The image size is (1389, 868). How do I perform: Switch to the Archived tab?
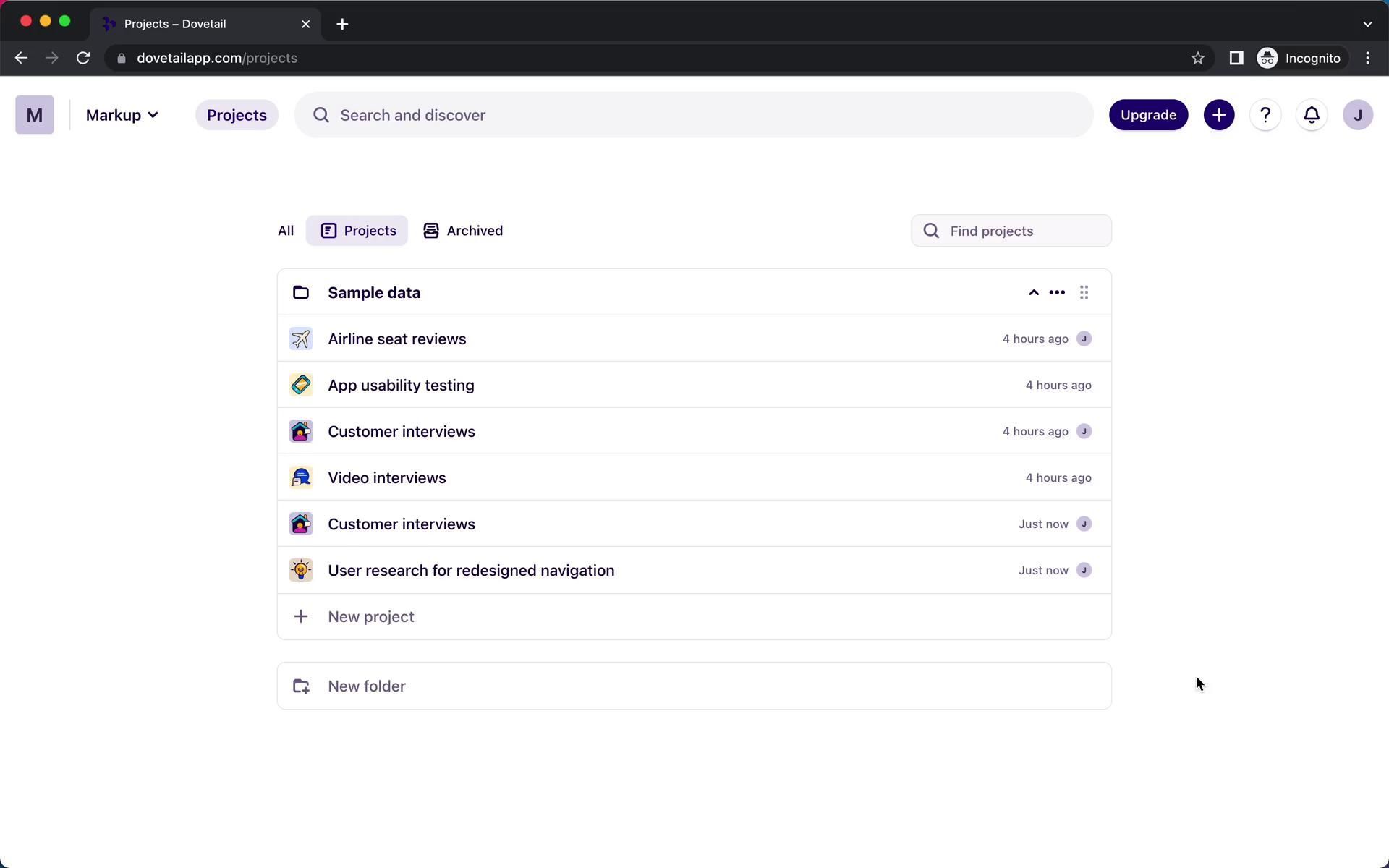tap(463, 231)
